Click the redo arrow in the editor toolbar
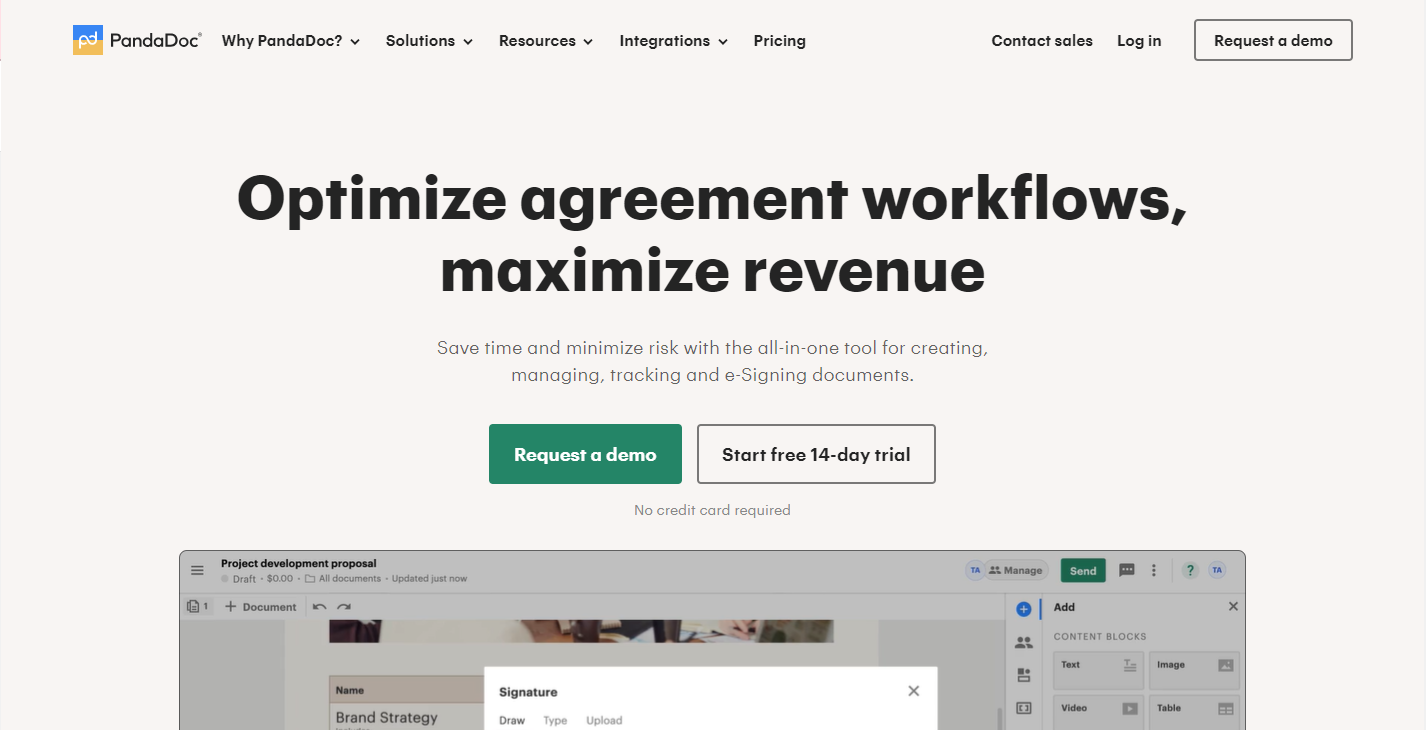This screenshot has height=730, width=1426. (344, 607)
